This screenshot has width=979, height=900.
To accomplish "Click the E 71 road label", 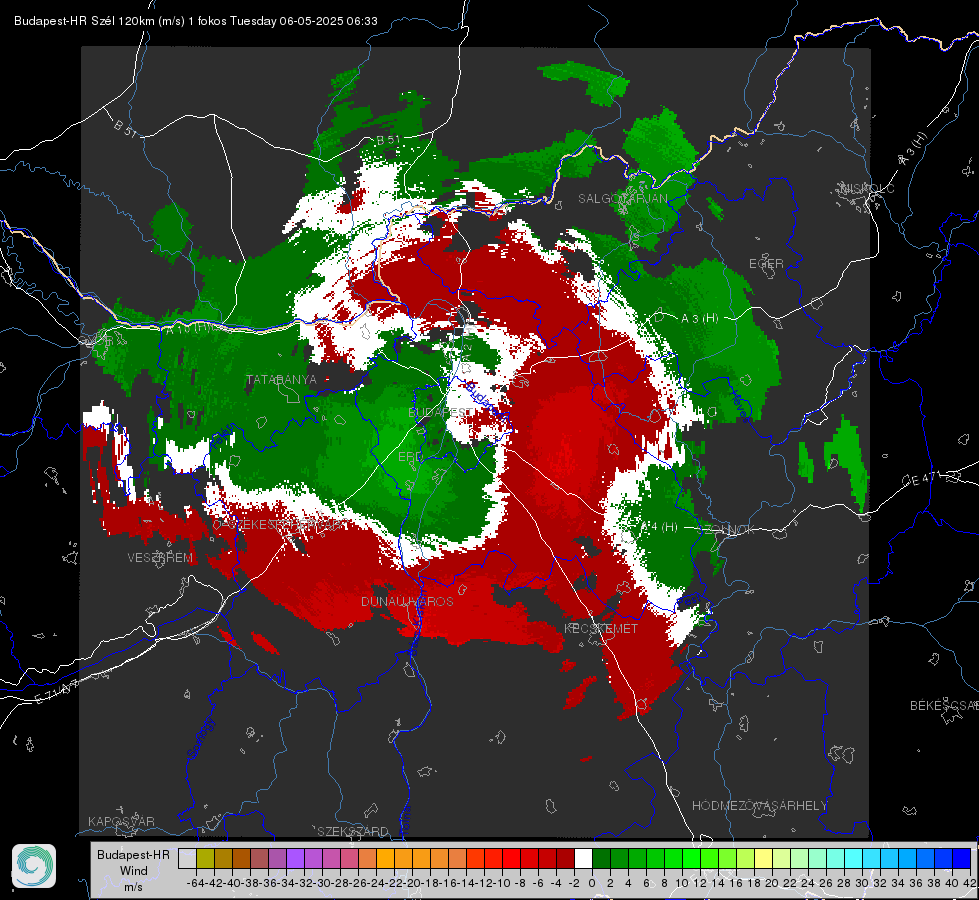I will point(57,693).
